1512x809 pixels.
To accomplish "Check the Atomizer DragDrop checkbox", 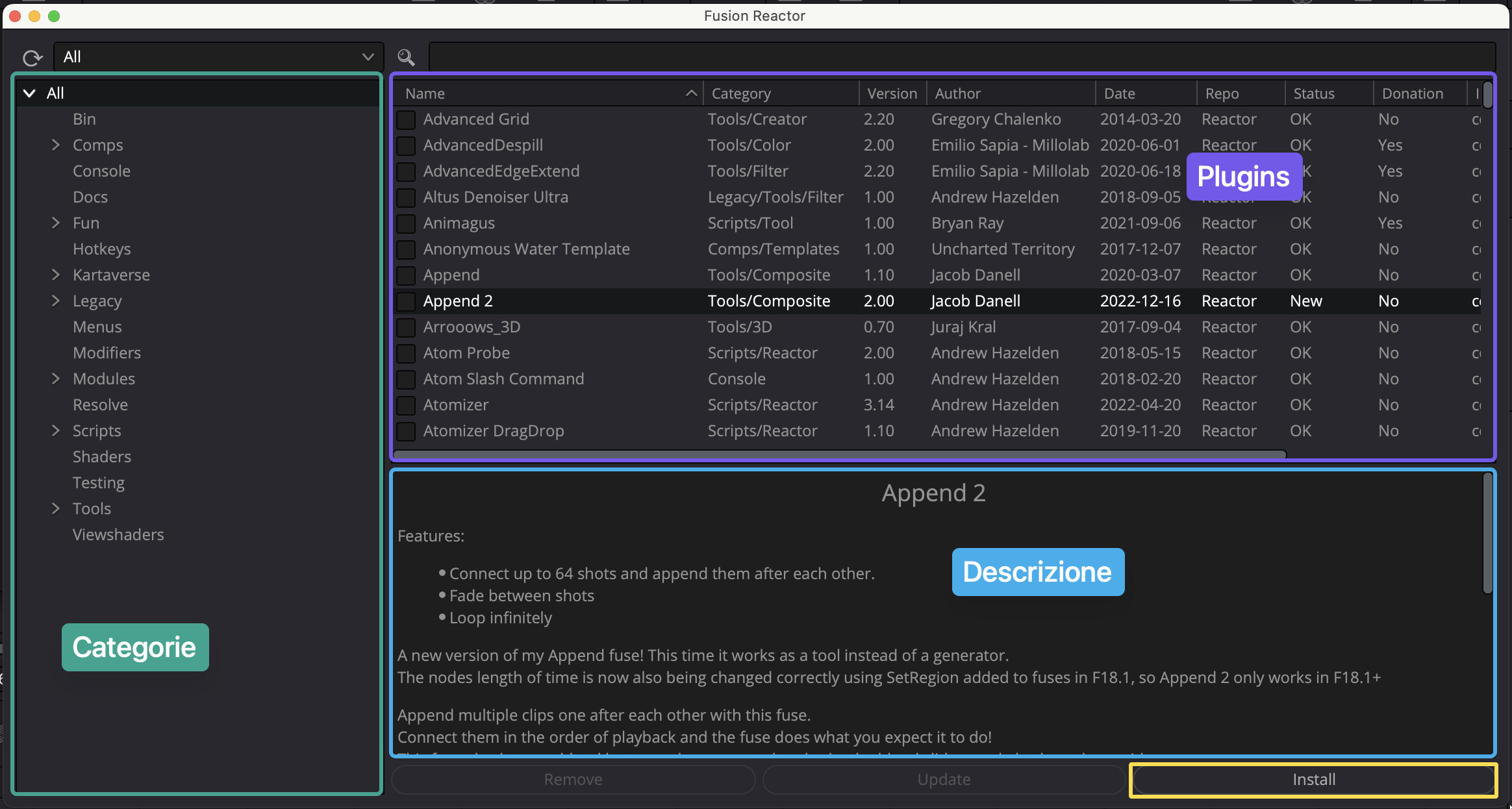I will pos(406,431).
